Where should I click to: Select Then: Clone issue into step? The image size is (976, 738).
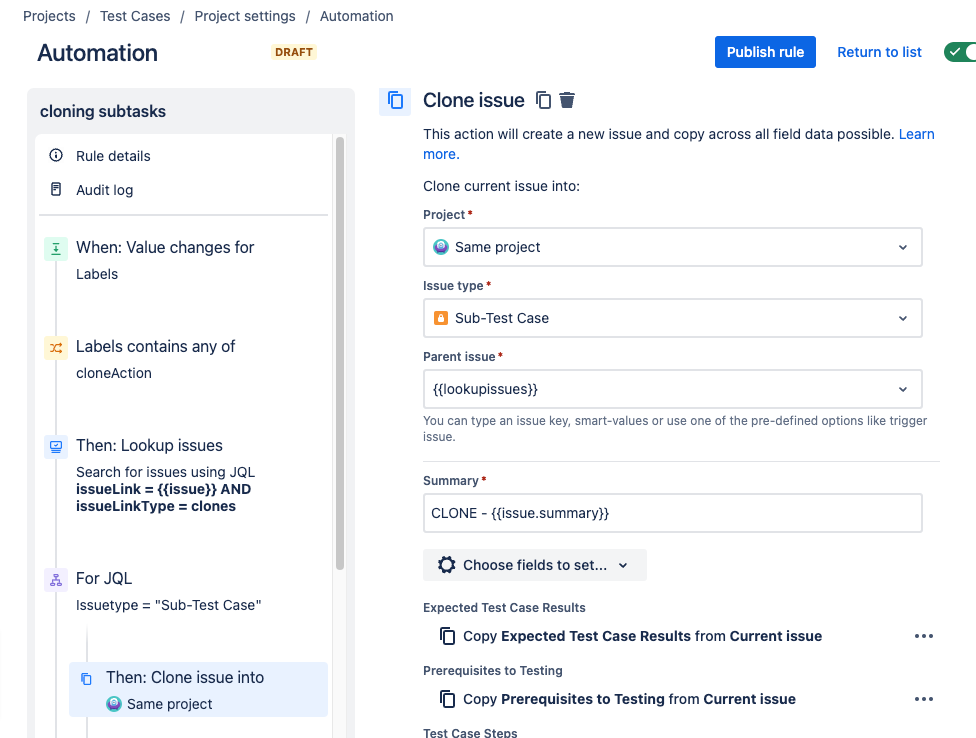point(198,689)
